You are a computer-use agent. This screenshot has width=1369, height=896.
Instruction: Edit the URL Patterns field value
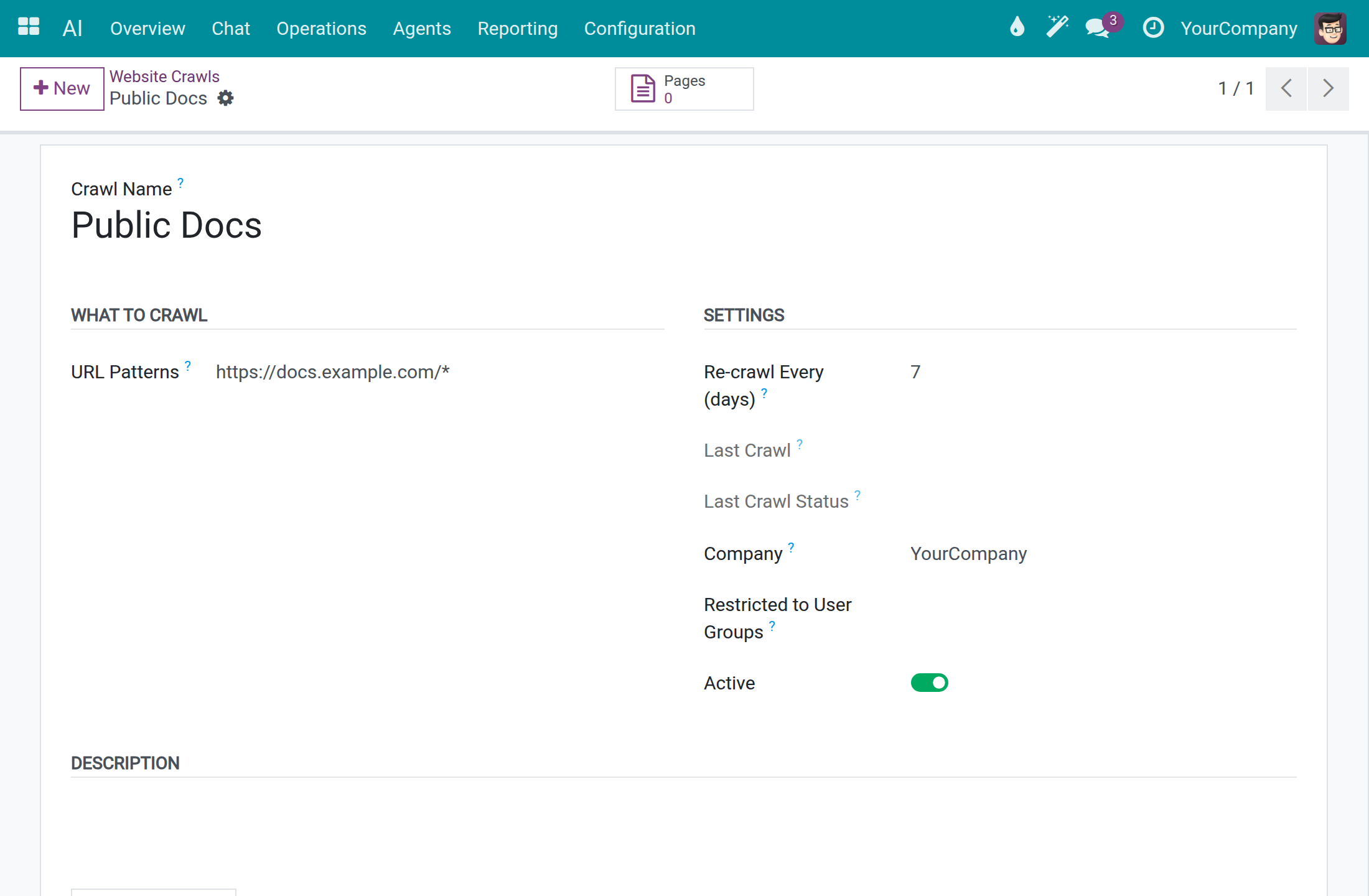point(440,372)
